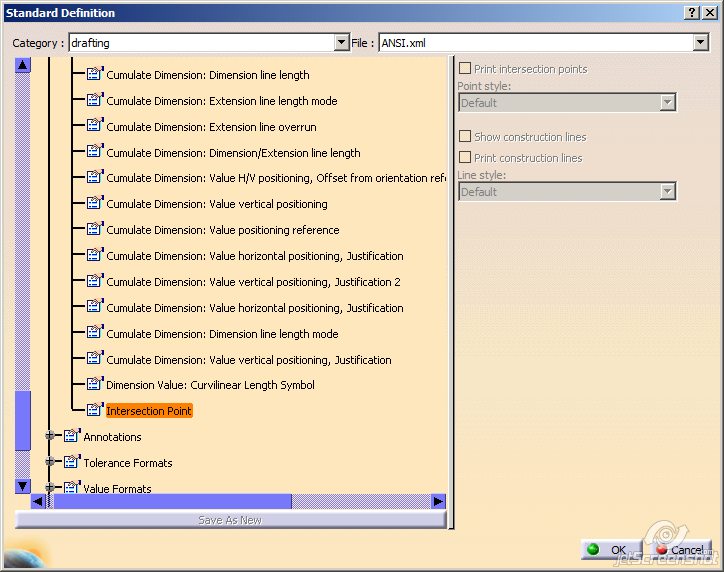Expand the Annotations tree node

50,435
